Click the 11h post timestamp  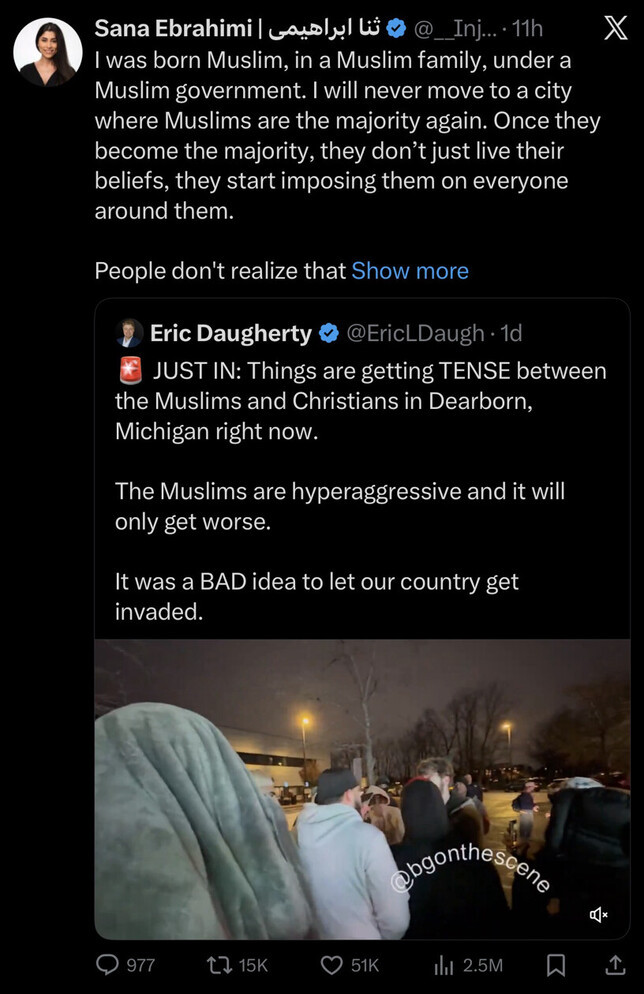pos(527,29)
